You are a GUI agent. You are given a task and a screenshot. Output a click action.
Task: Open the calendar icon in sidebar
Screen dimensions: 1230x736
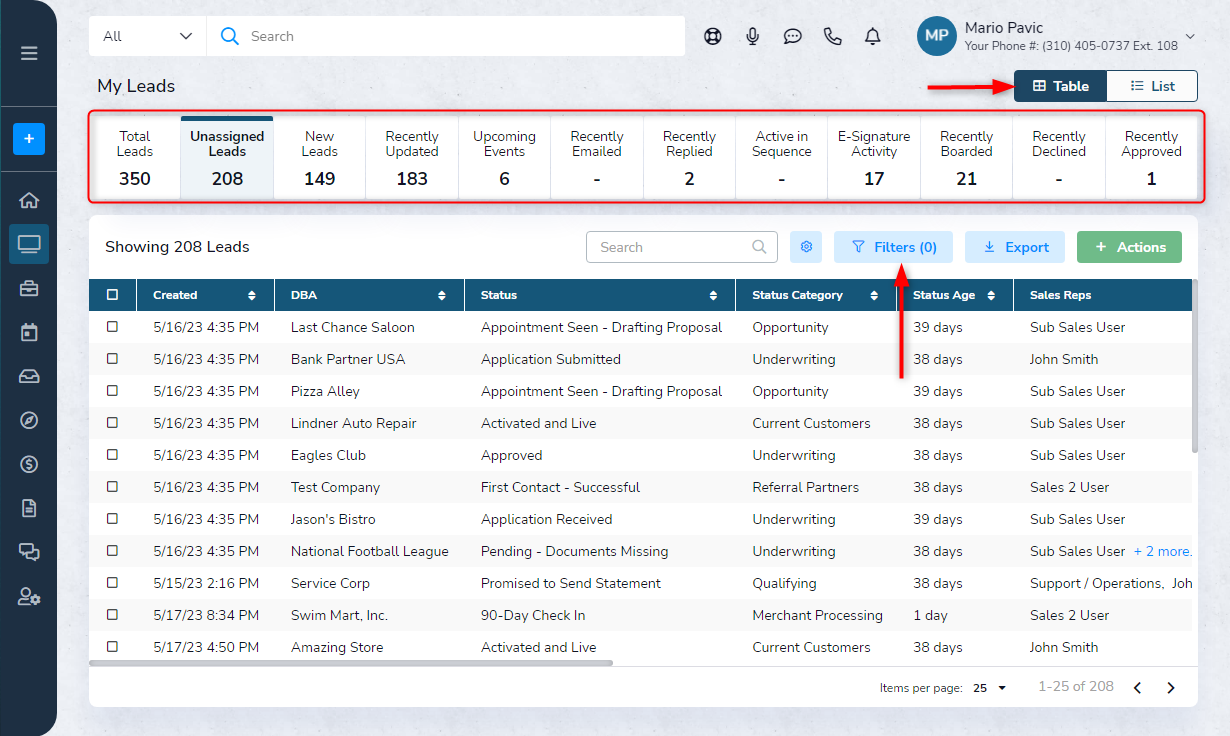point(29,332)
